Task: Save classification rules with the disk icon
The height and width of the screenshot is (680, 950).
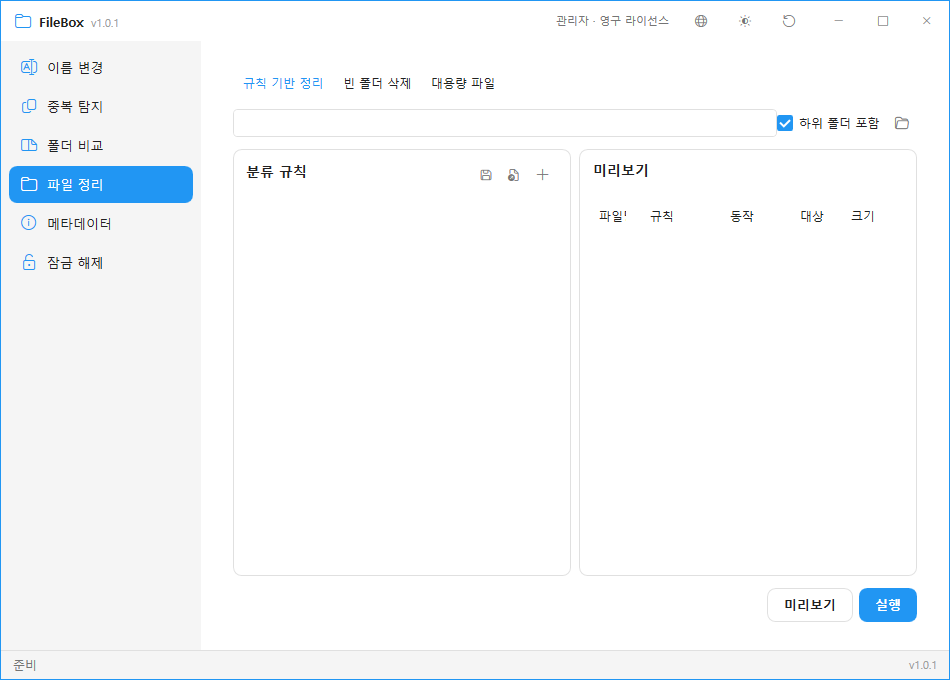Action: click(x=486, y=175)
